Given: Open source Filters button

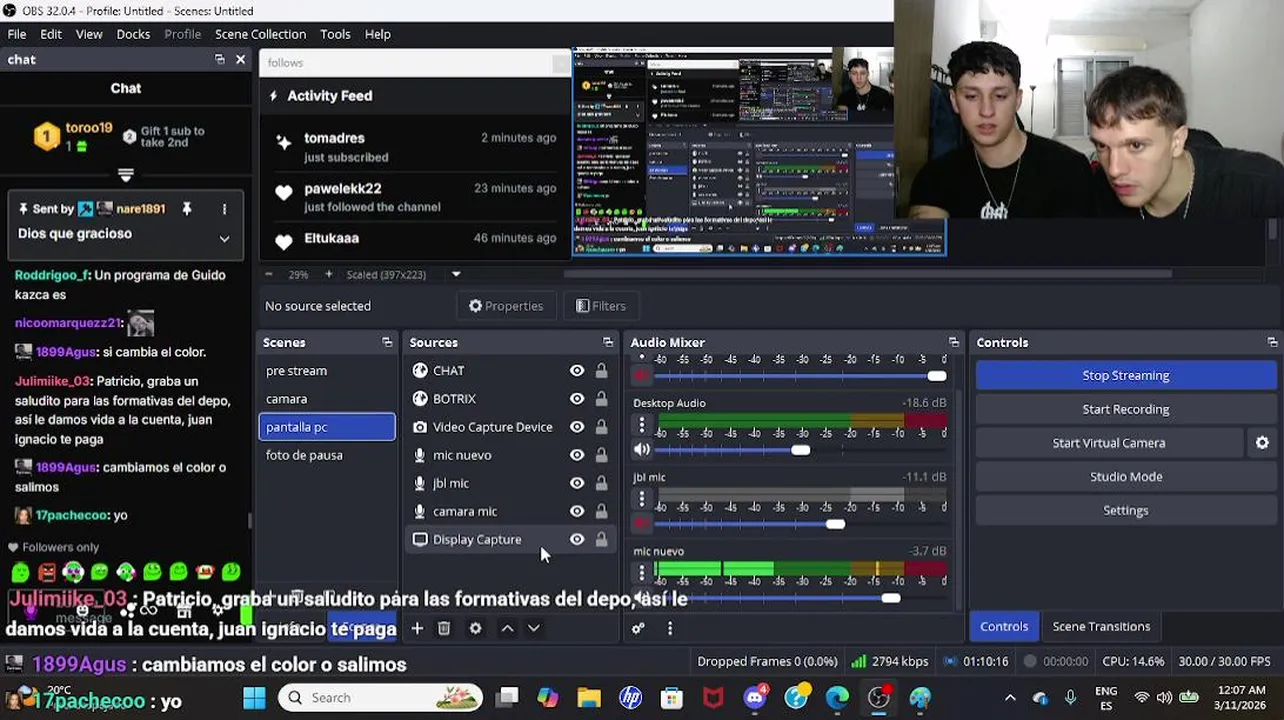Looking at the screenshot, I should 601,306.
